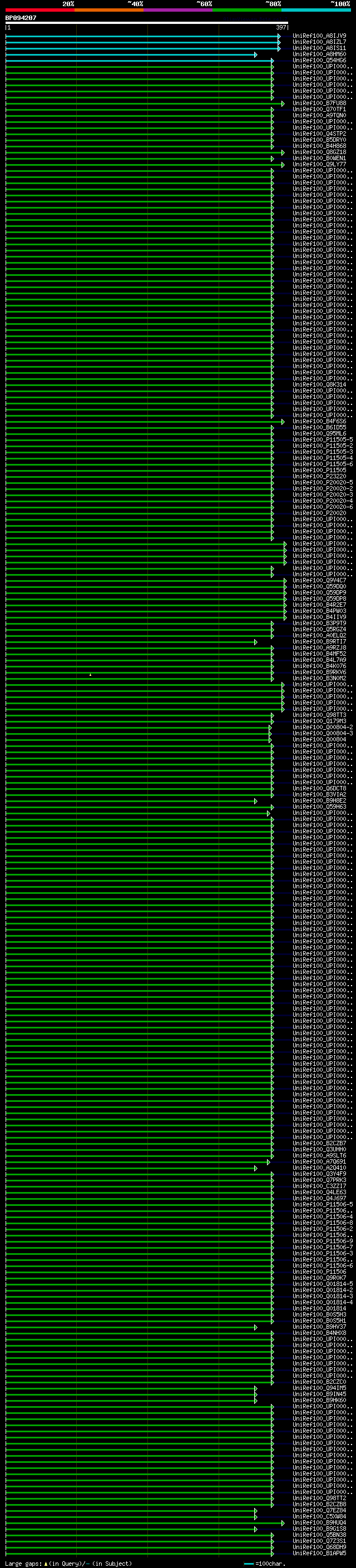The width and height of the screenshot is (356, 1568).
Task: Select hit UniRef100_Q4J697
Action: click(319, 1198)
